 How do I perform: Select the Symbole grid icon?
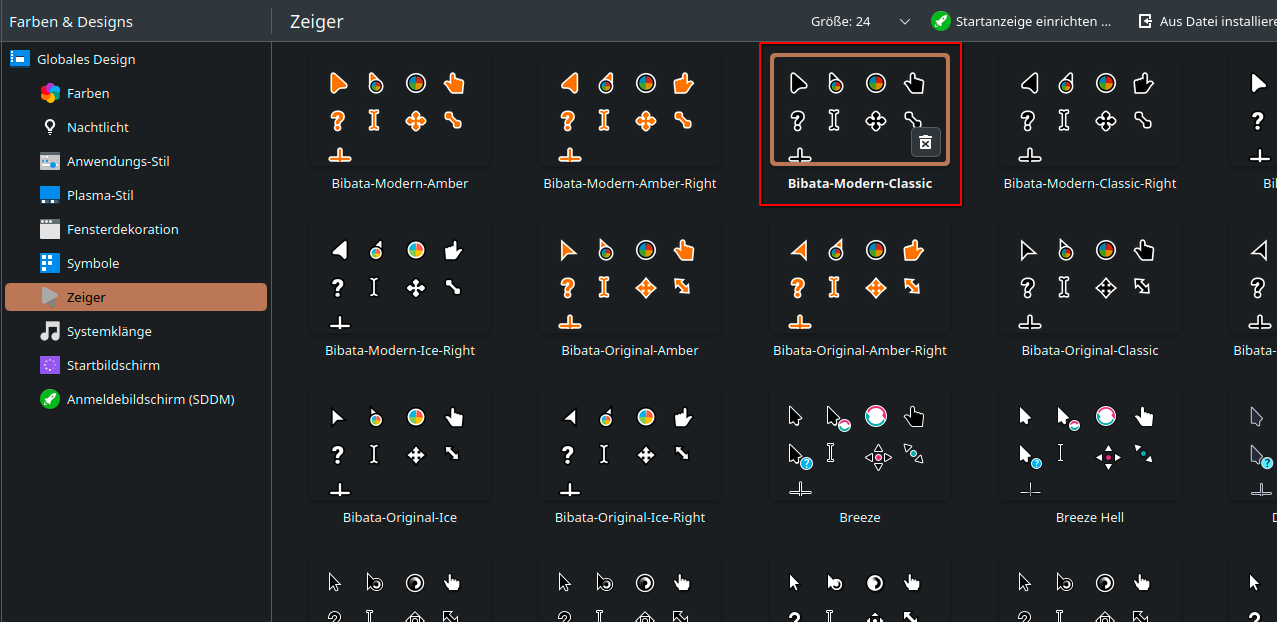[50, 263]
